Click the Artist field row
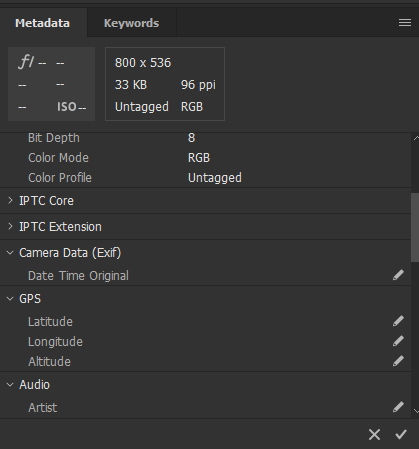Image resolution: width=419 pixels, height=449 pixels. coord(205,408)
